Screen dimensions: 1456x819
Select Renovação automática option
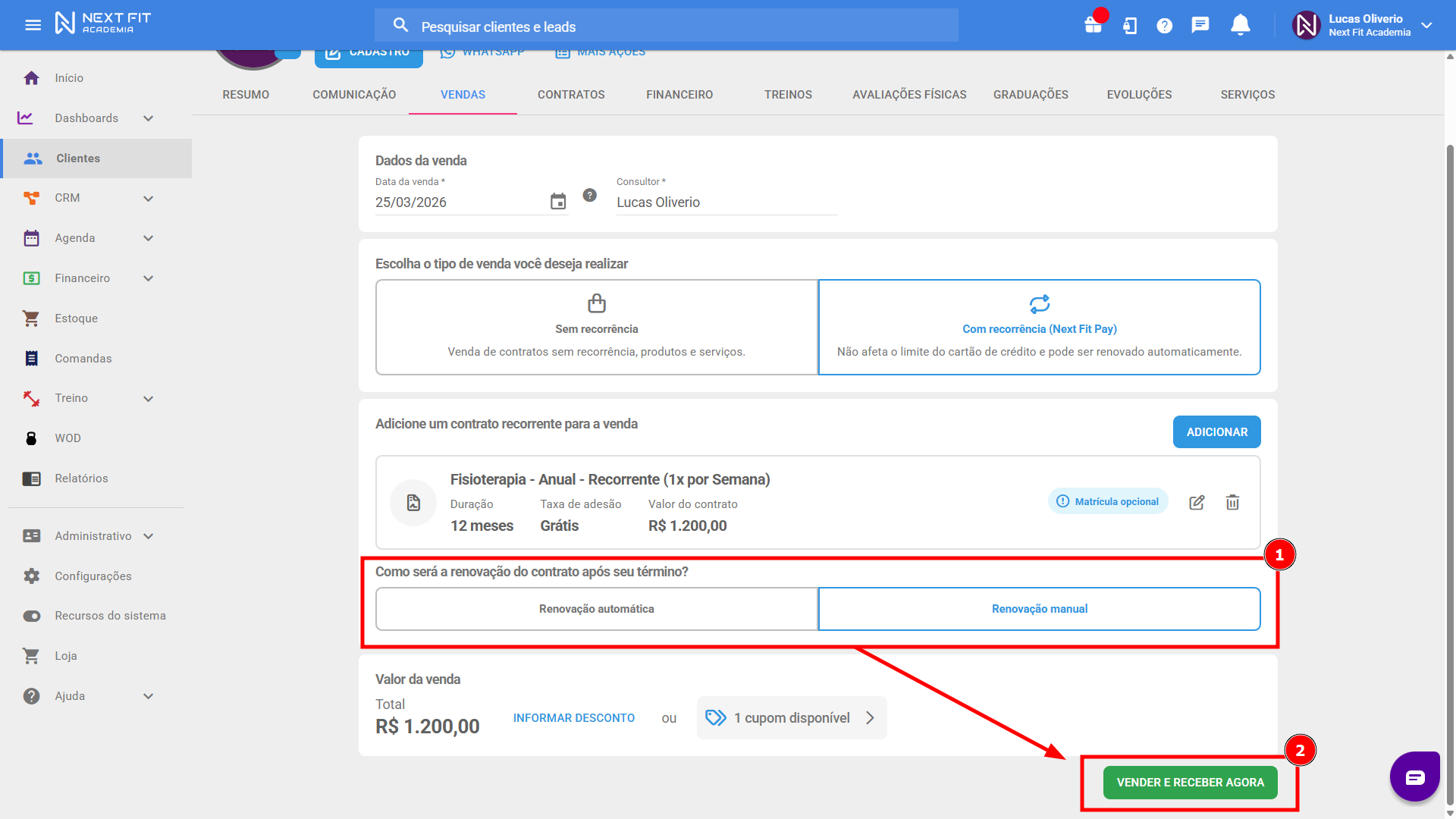point(596,609)
